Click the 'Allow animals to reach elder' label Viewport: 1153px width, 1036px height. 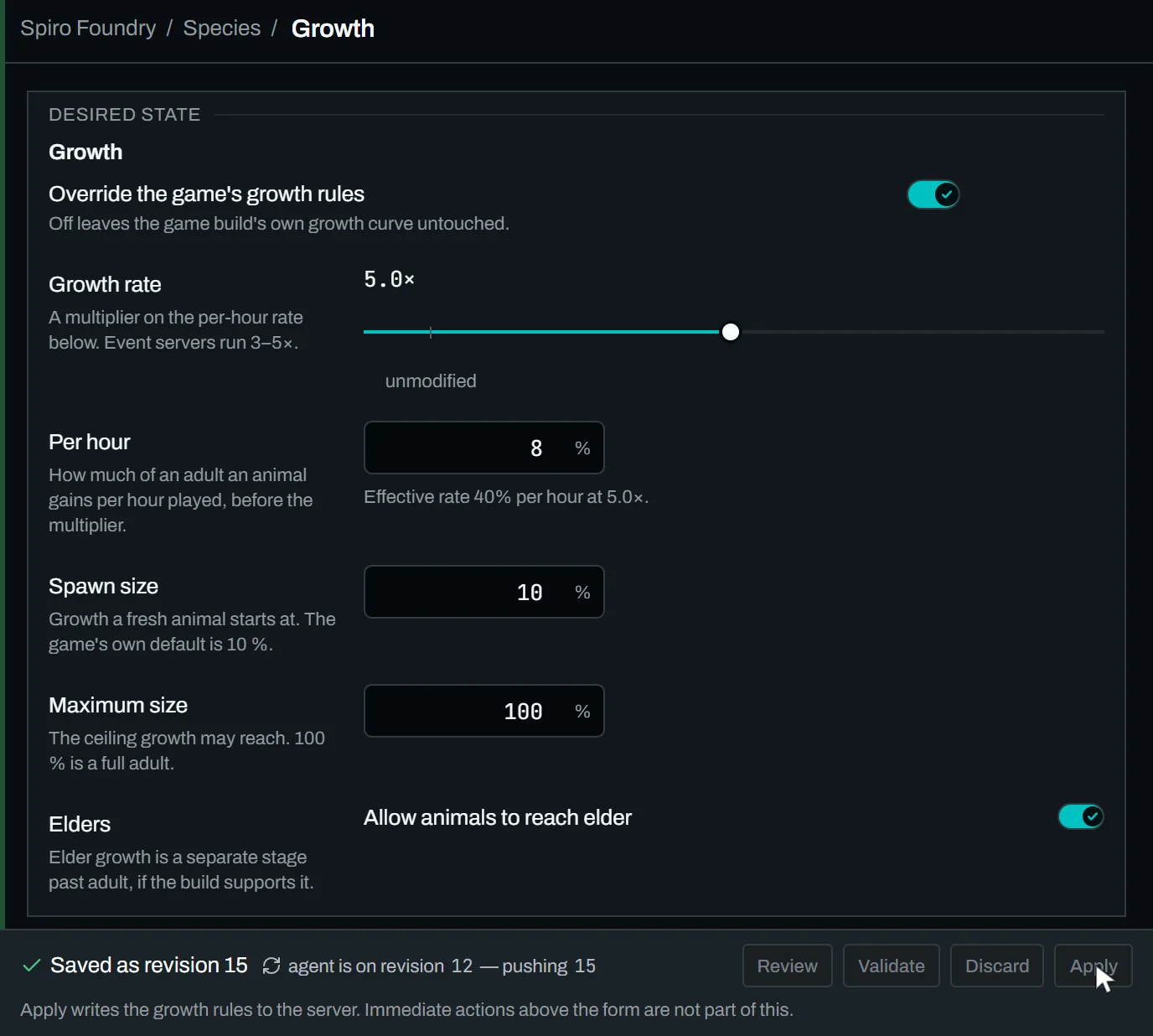(x=498, y=817)
